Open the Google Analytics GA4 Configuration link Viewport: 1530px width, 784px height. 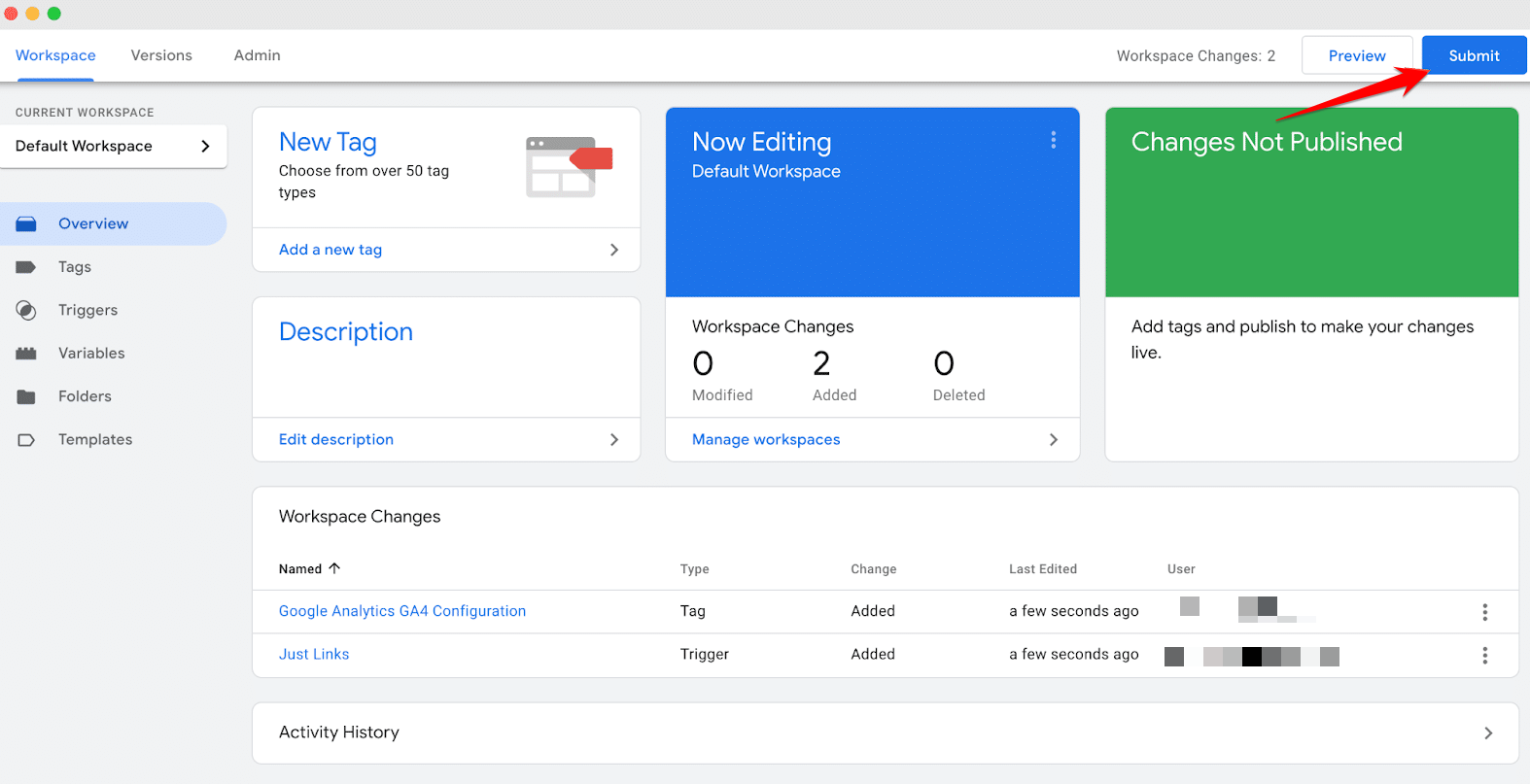(x=401, y=611)
